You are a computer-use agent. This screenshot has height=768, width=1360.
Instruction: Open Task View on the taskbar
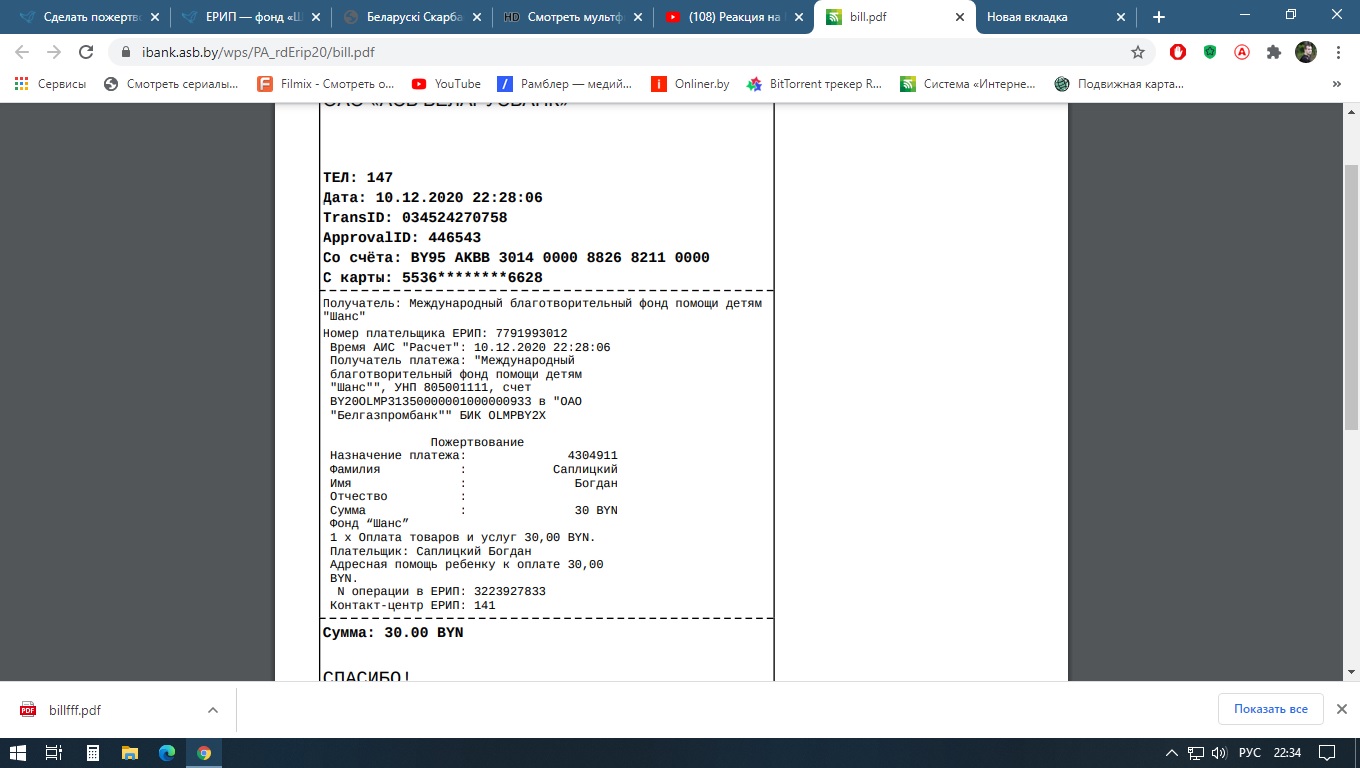coord(55,752)
